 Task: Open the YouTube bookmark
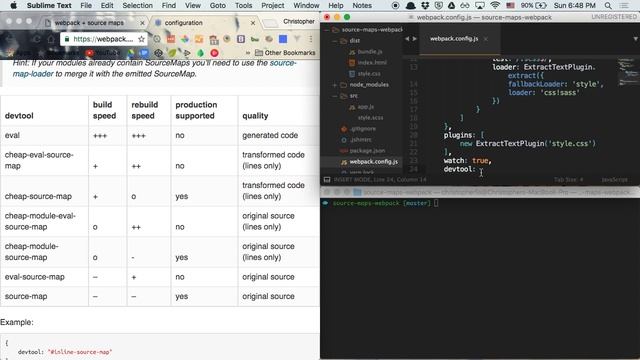(x=102, y=53)
